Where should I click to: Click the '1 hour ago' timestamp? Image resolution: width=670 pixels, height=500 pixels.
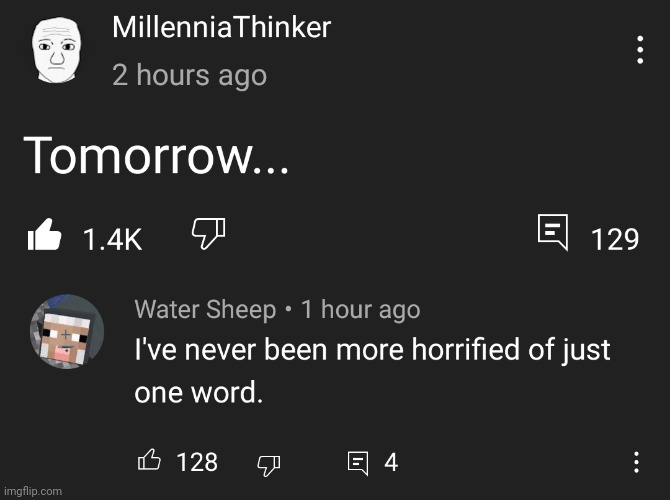coord(361,309)
